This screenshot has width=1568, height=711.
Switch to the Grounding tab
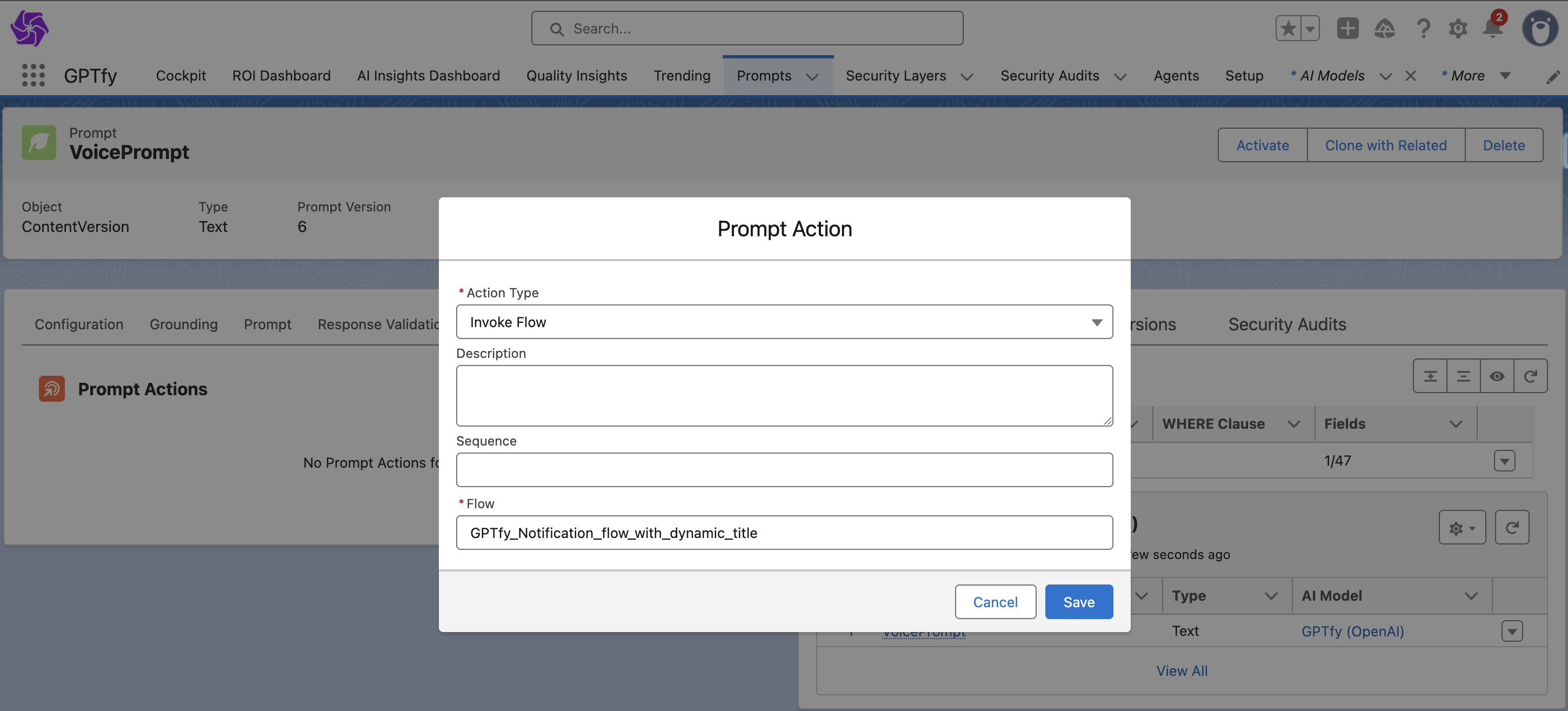(x=183, y=324)
